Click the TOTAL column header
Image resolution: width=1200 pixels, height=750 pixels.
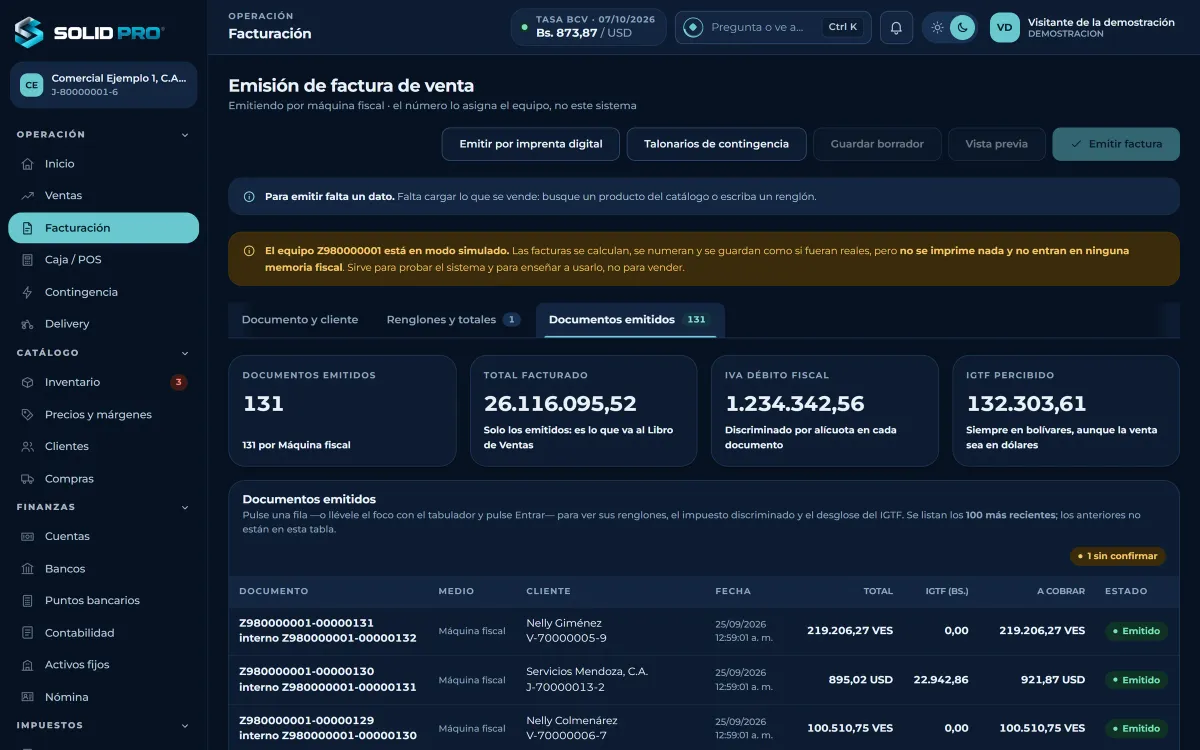point(878,591)
